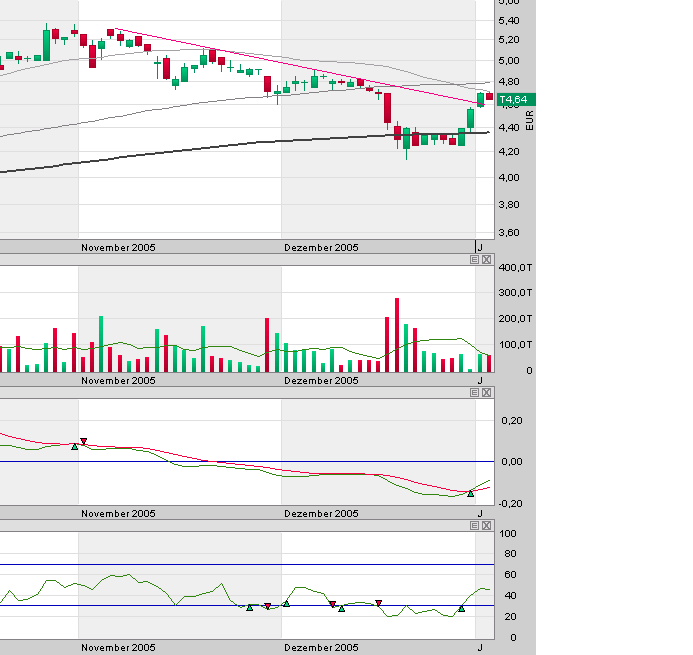Screen dimensions: 693x655
Task: Click late-December green buy triangle in MACD panel
Action: 471,494
